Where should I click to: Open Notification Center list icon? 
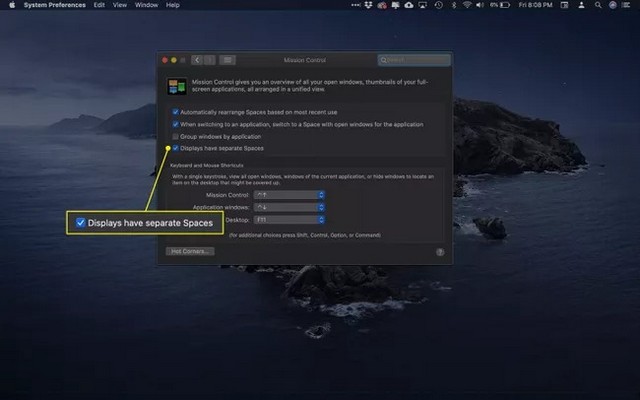626,5
